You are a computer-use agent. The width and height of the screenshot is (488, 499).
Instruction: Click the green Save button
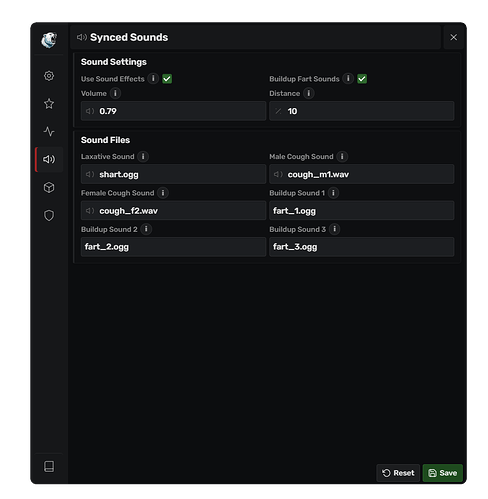pyautogui.click(x=442, y=473)
